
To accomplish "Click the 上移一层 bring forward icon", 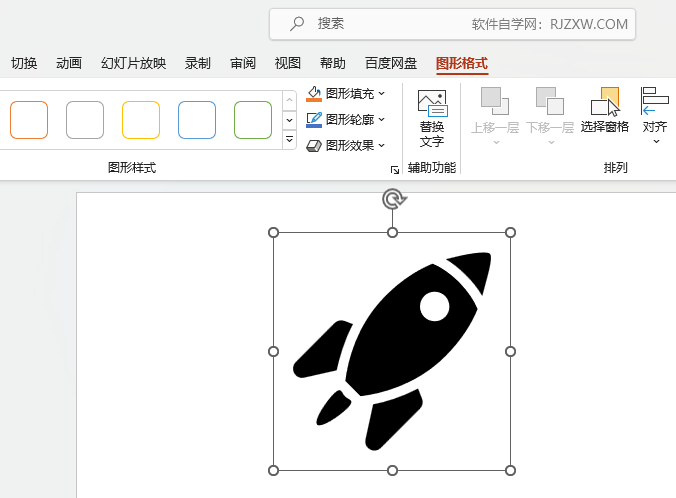I will click(494, 101).
